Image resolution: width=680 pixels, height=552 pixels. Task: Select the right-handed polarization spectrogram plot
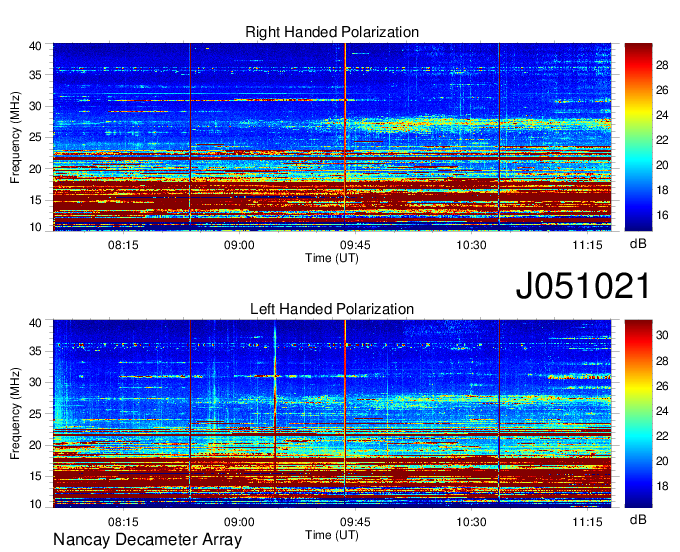(332, 137)
